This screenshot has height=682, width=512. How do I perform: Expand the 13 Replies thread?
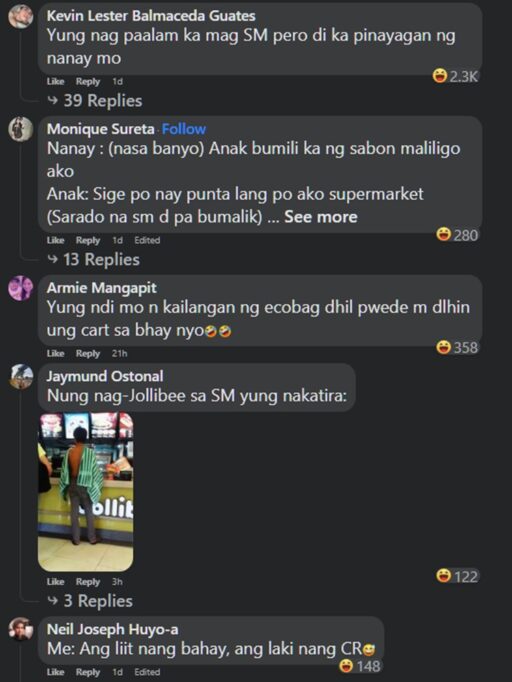pyautogui.click(x=94, y=260)
